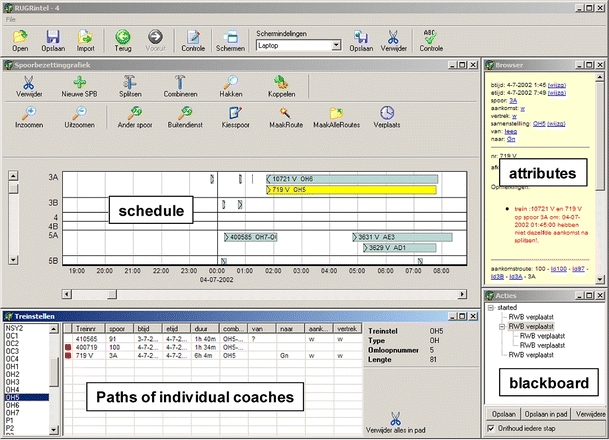Viewport: 609px width, 440px height.
Task: Toggle the Onthoud iedere stap checkbox
Action: (x=491, y=428)
